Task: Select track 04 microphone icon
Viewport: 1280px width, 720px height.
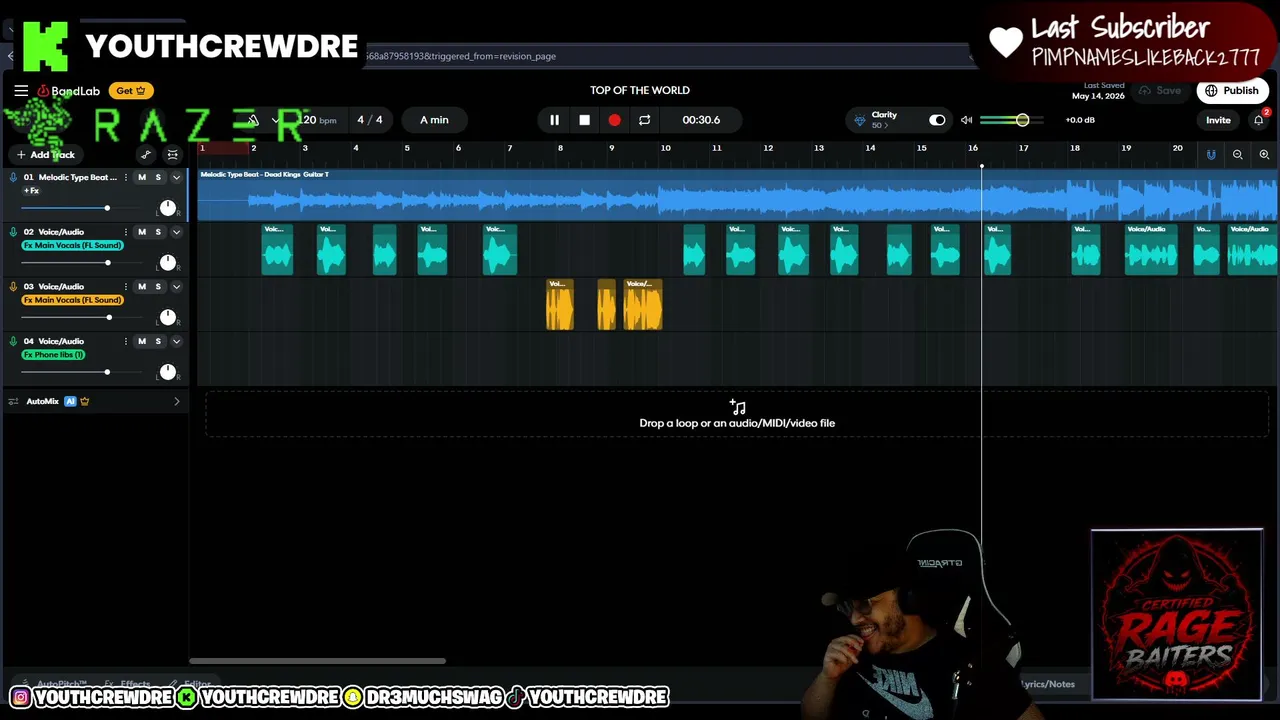Action: click(13, 342)
